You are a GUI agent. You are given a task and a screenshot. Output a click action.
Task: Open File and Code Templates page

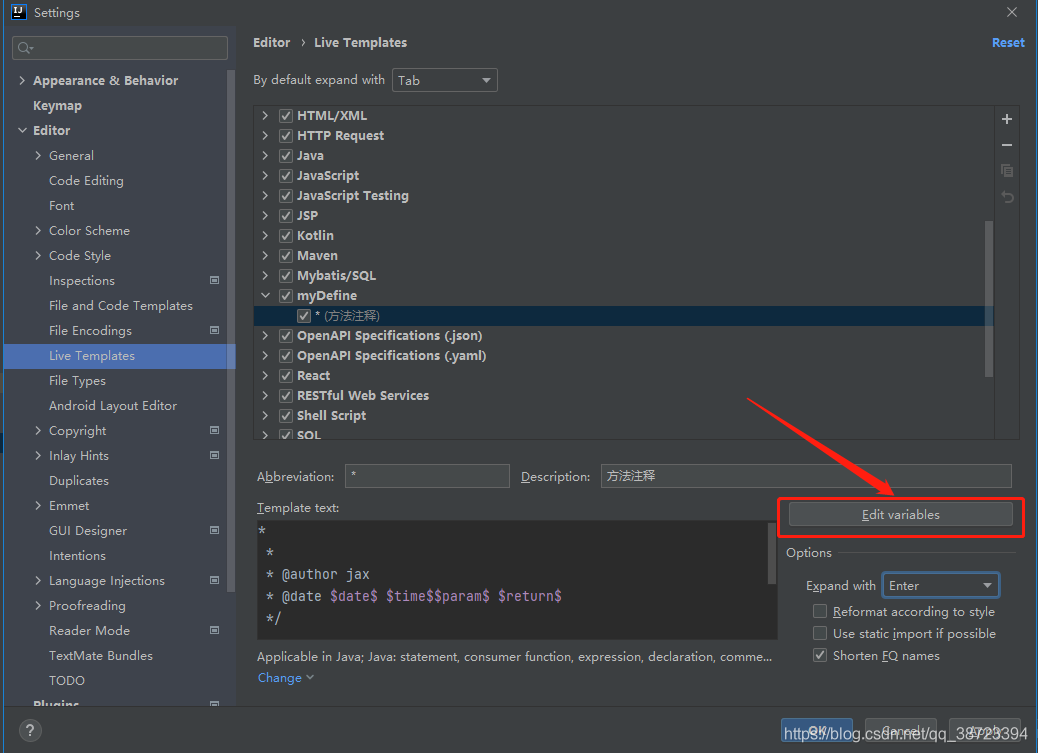pos(120,305)
